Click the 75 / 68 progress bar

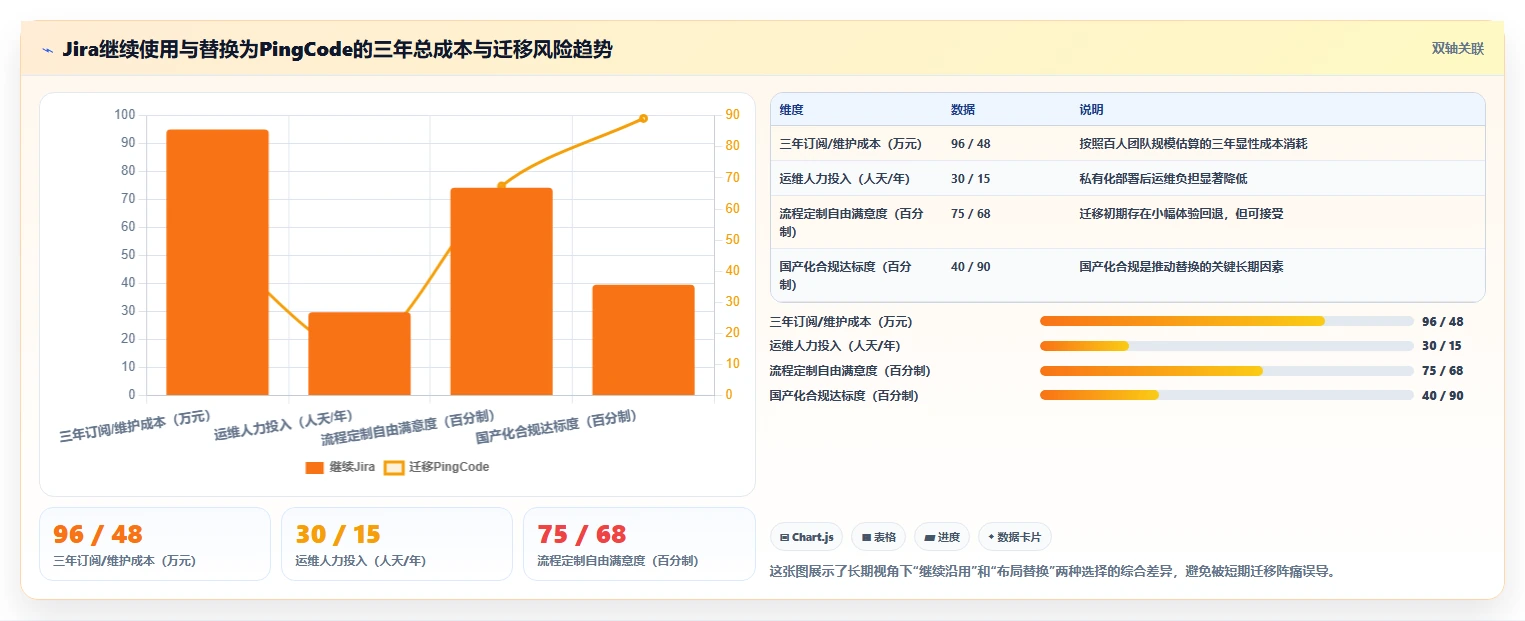coord(1227,370)
